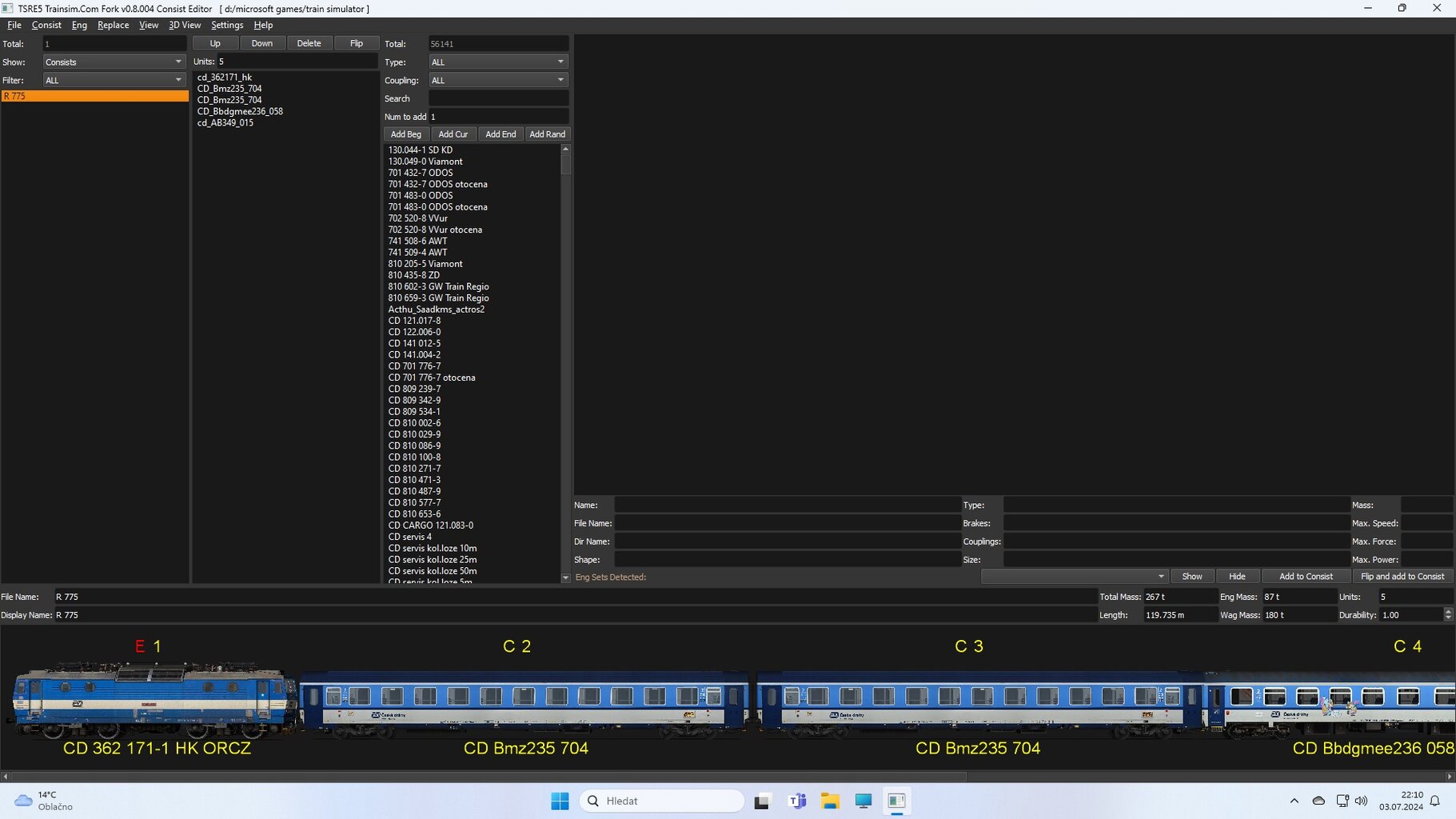Open the Type dropdown set to ALL
The width and height of the screenshot is (1456, 819).
(x=498, y=62)
